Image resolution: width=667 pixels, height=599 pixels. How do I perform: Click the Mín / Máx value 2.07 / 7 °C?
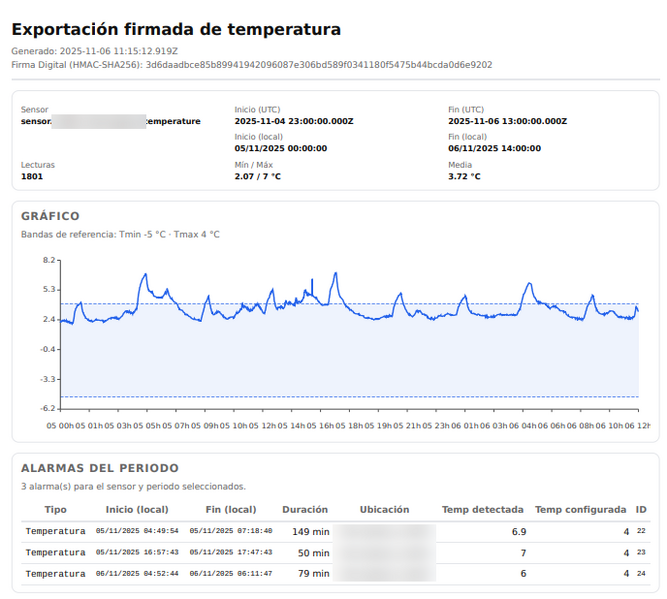257,176
